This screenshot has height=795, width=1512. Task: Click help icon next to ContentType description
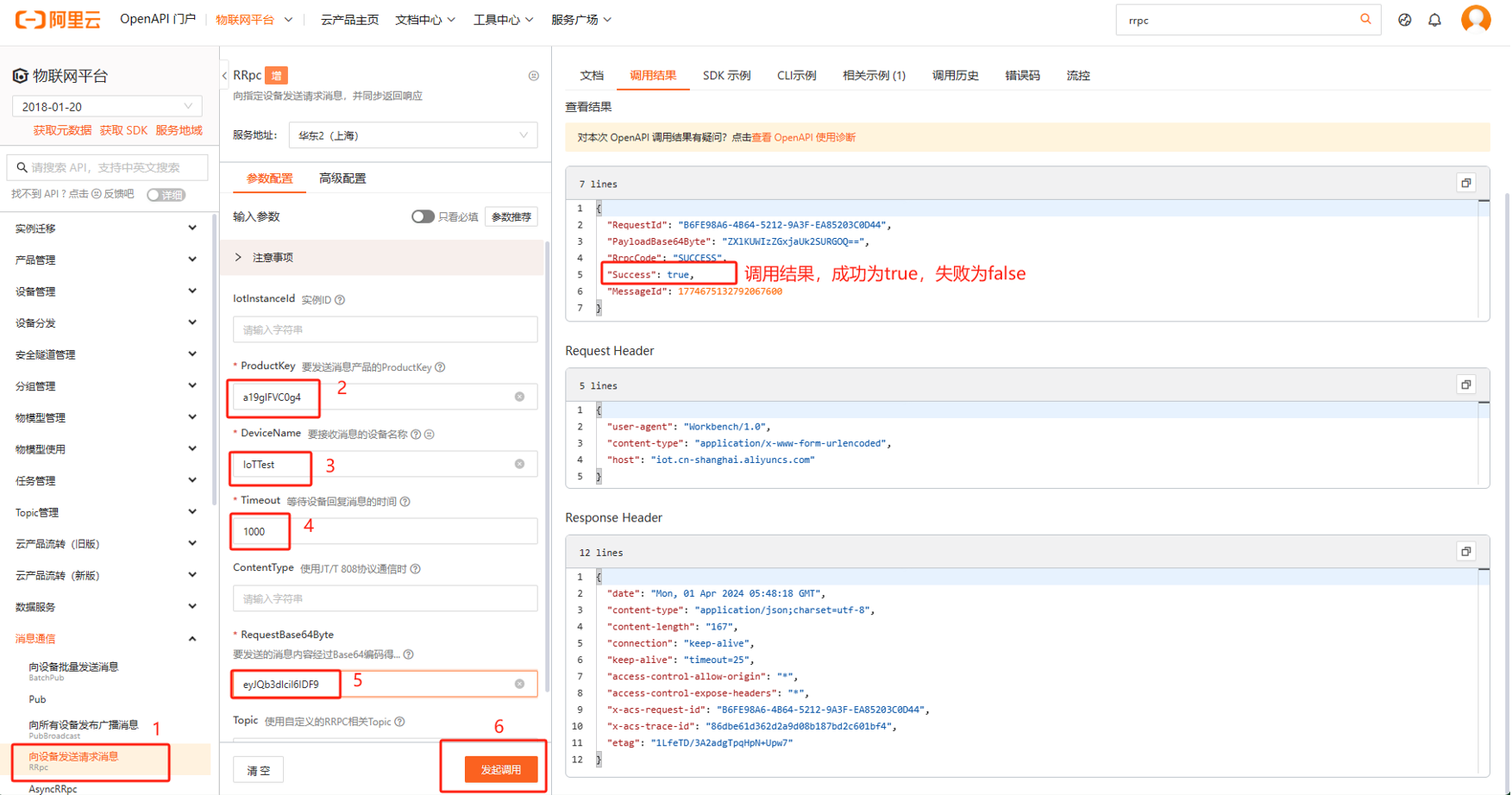pos(415,569)
